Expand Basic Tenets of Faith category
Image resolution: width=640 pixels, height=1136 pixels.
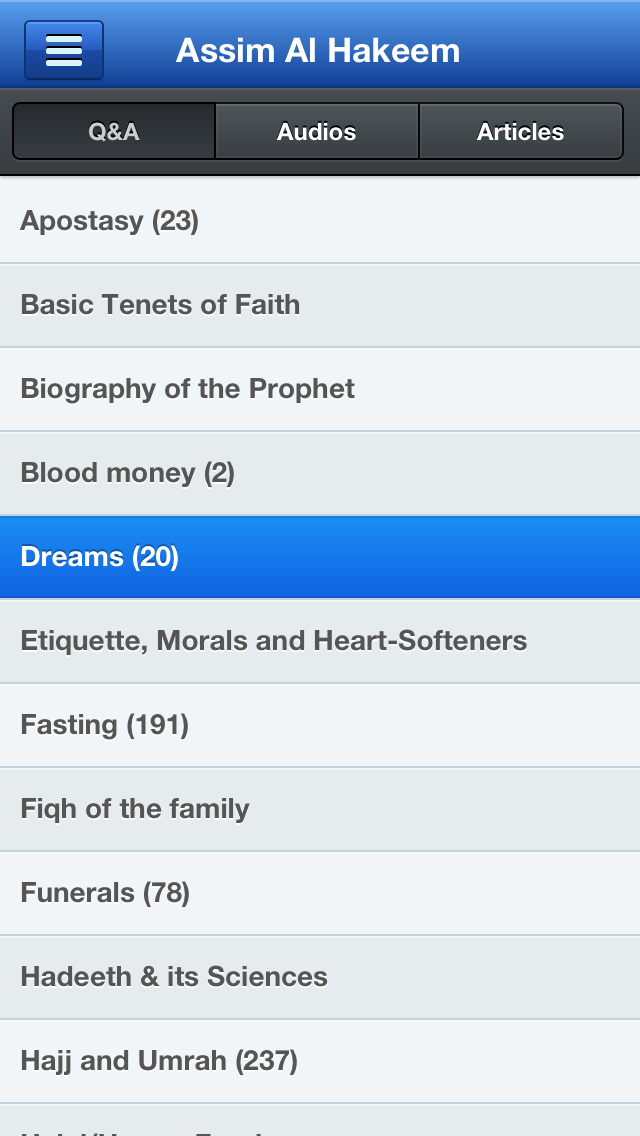click(320, 305)
